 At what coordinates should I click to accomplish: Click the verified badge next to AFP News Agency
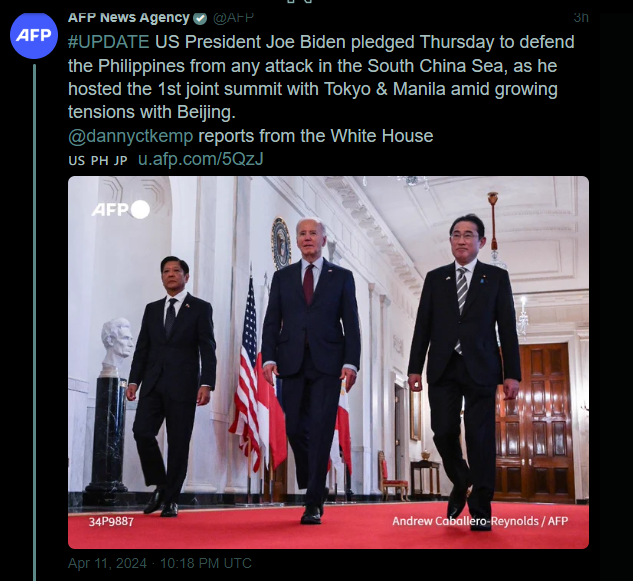click(200, 18)
